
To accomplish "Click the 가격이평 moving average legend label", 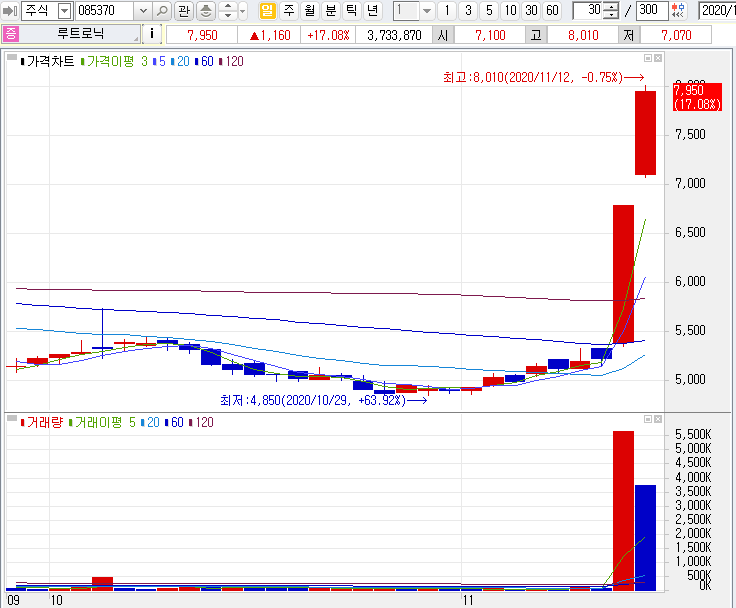I will (x=111, y=62).
